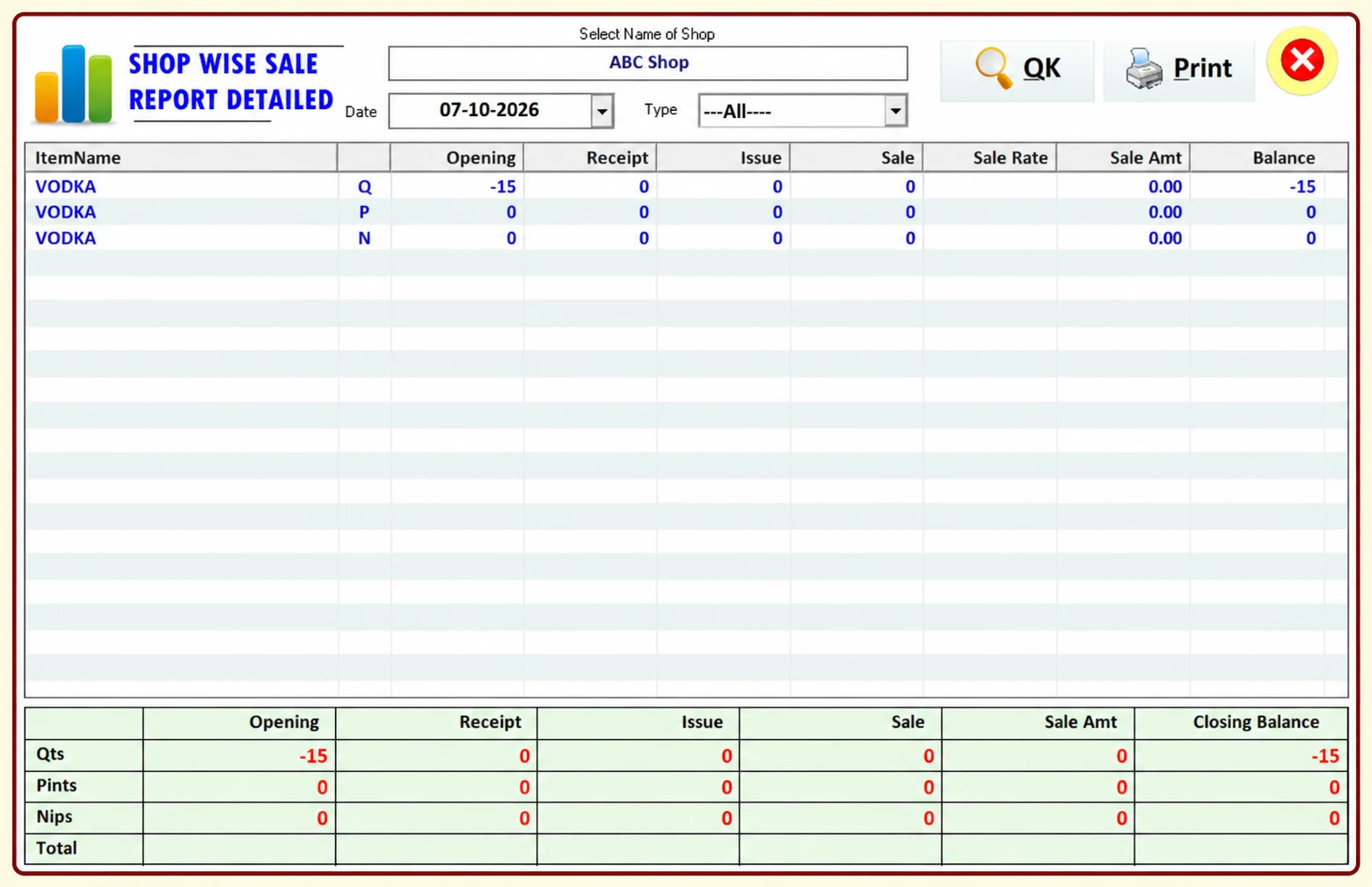
Task: Click the -15 Opening value for VODKA Q
Action: (x=503, y=187)
